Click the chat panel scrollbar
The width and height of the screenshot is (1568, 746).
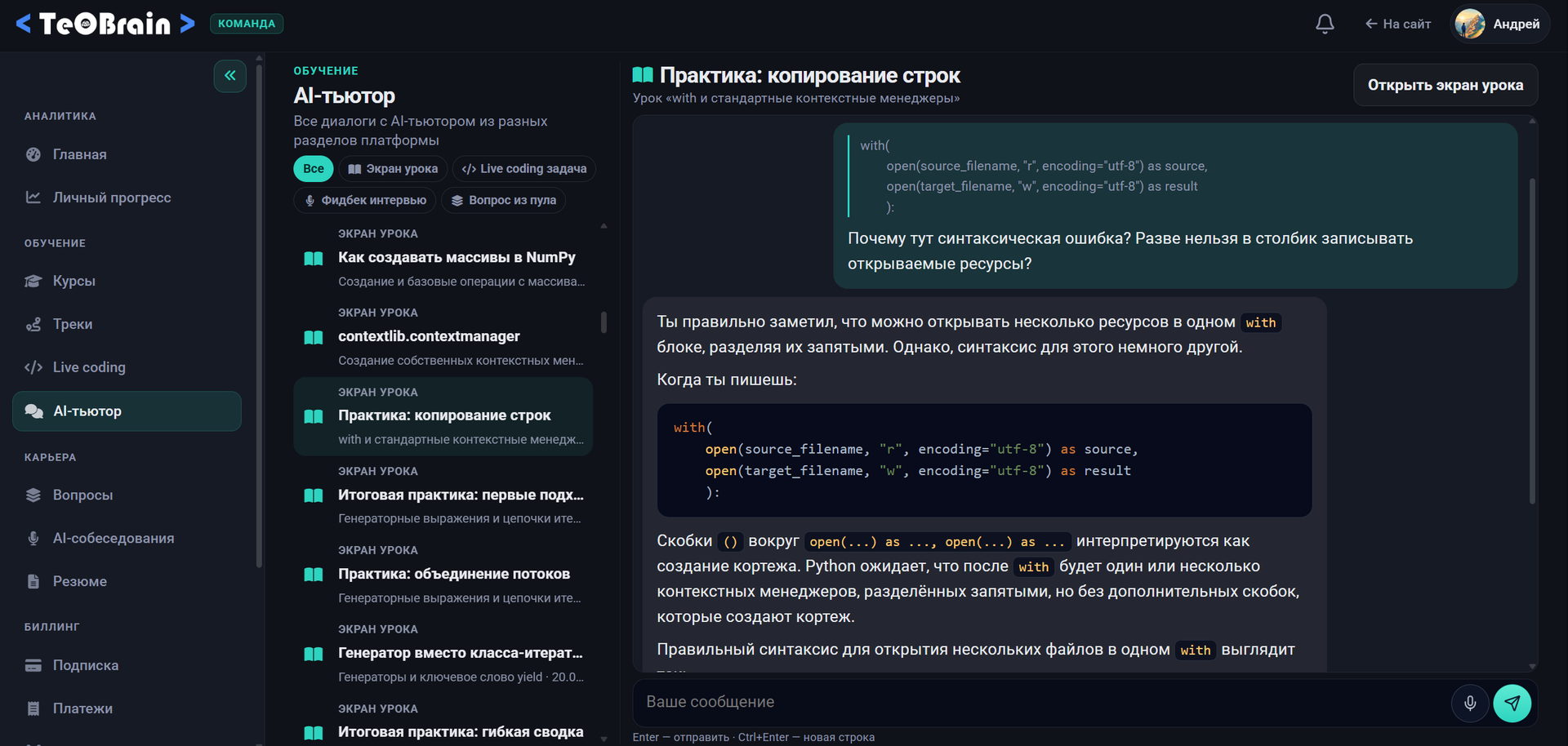click(1532, 341)
